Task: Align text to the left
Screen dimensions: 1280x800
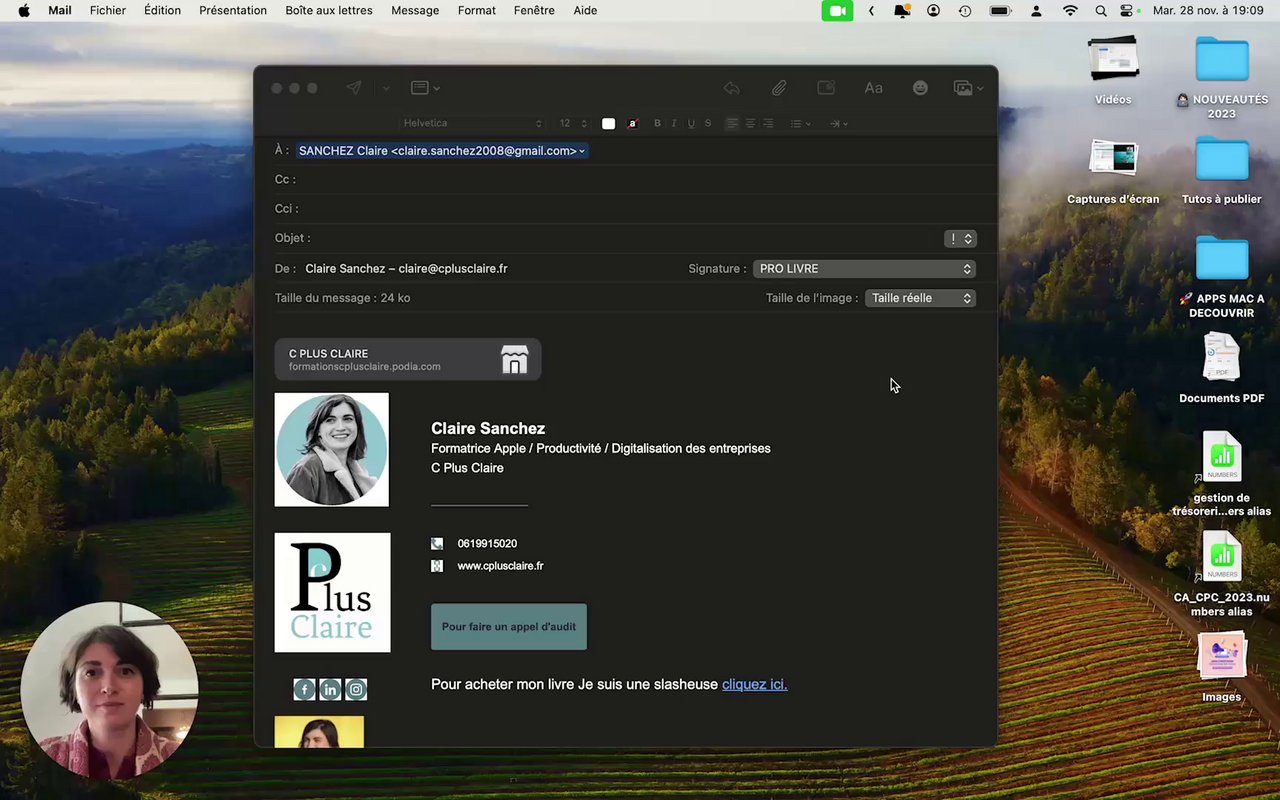Action: coord(733,124)
